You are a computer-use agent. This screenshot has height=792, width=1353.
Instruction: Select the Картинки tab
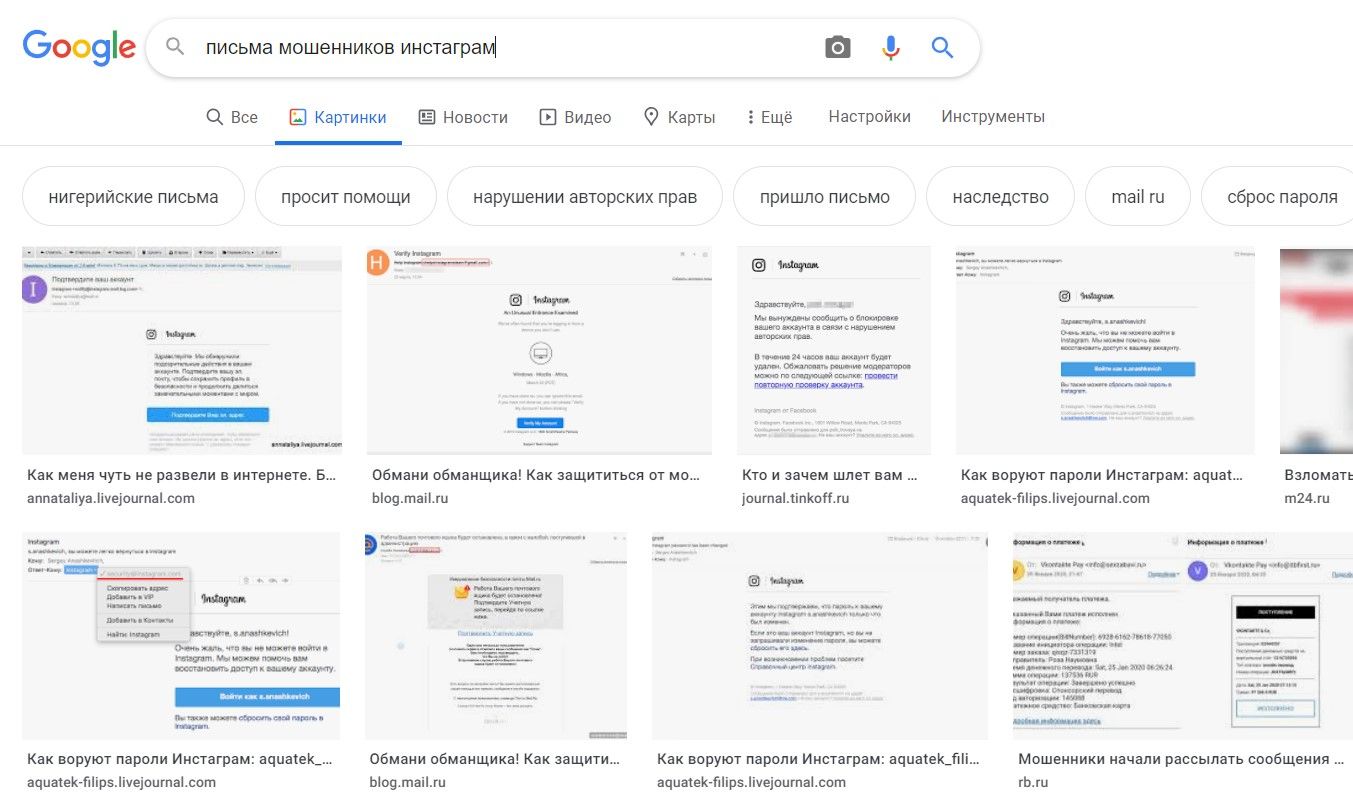[337, 117]
